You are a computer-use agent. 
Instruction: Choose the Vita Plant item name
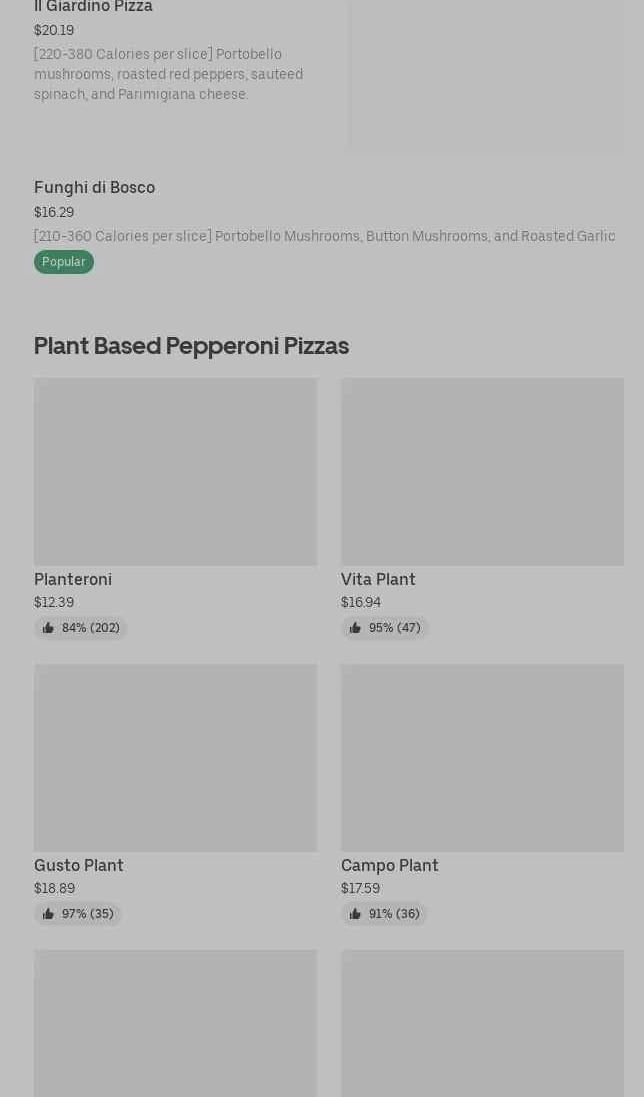pyautogui.click(x=378, y=580)
